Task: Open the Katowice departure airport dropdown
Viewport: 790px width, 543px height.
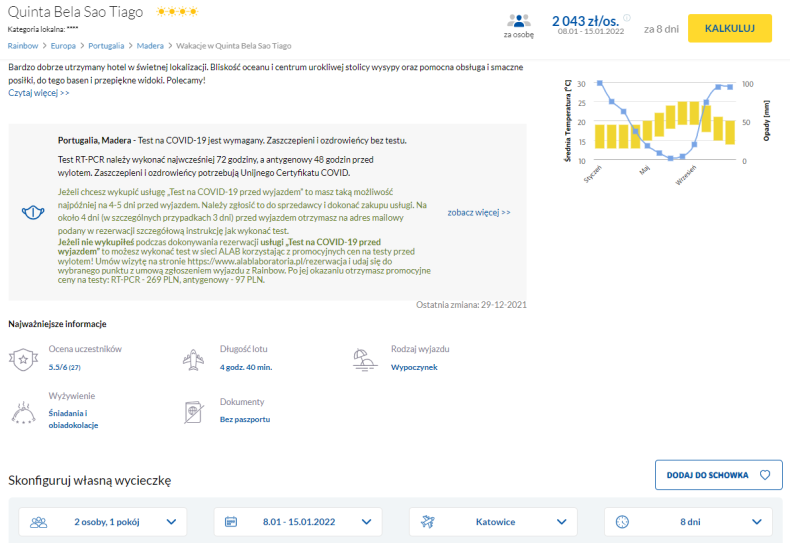Action: (493, 522)
